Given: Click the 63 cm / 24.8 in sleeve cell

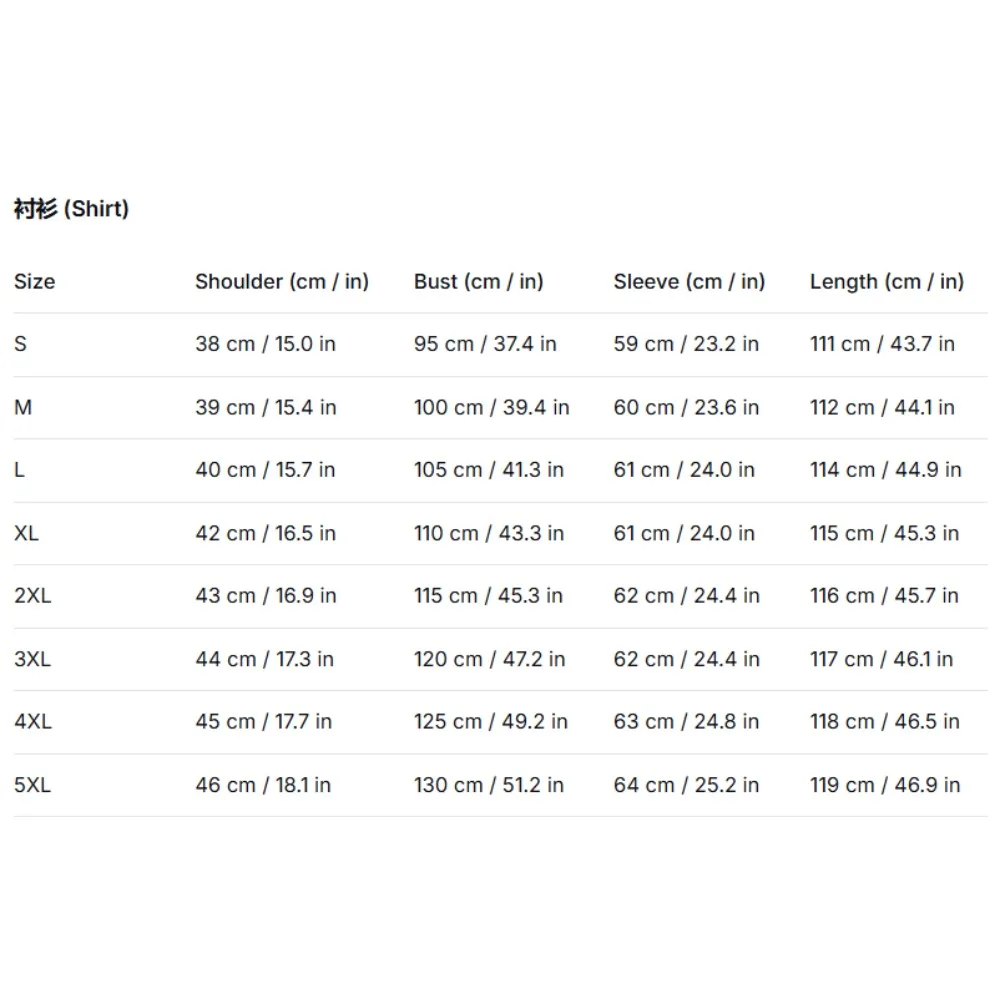Looking at the screenshot, I should click(x=686, y=721).
